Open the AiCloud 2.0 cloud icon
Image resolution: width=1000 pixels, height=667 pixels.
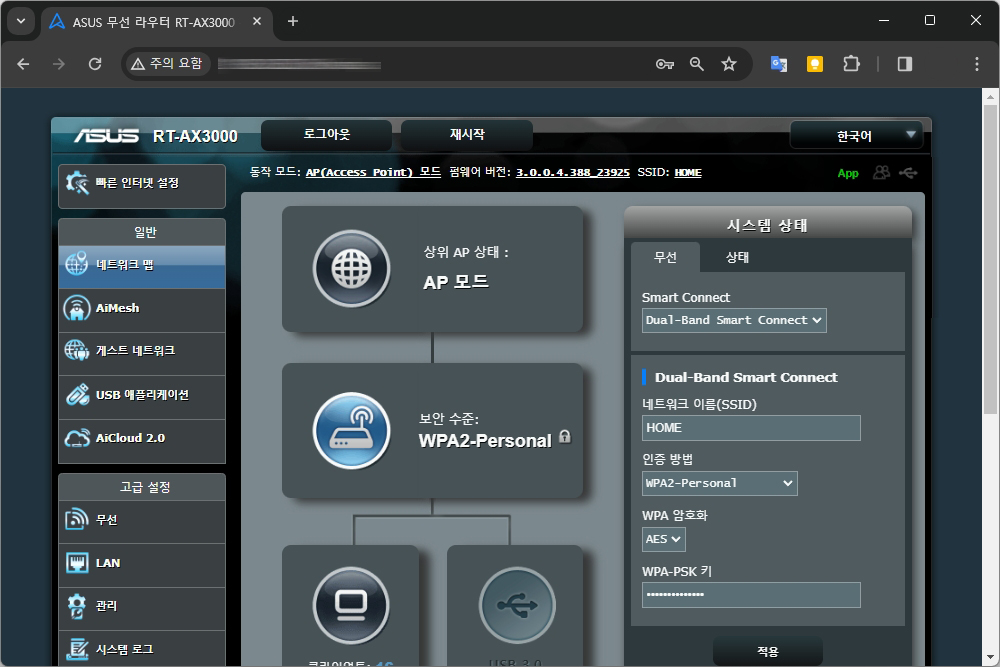click(x=77, y=438)
